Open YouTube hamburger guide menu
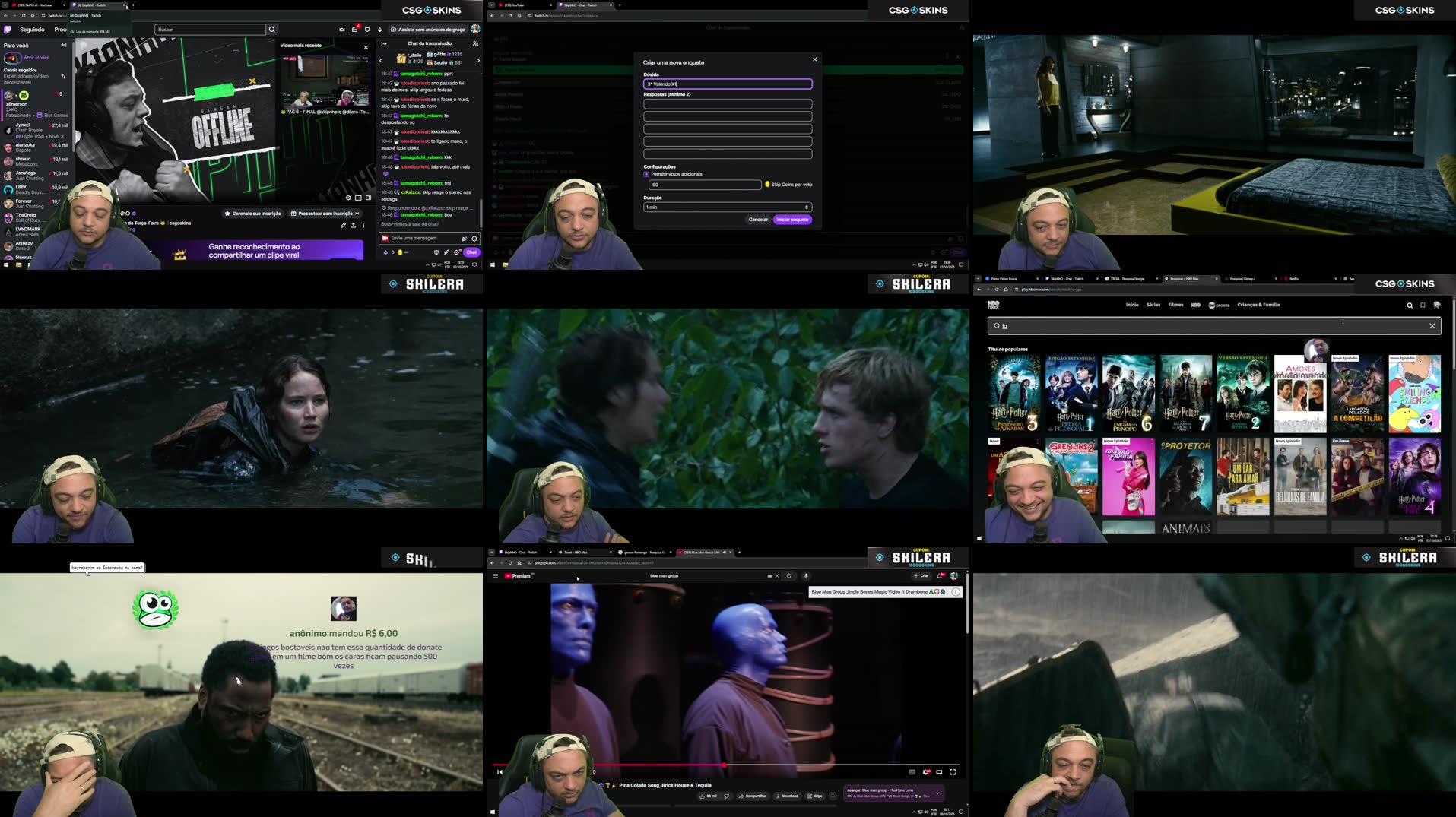This screenshot has height=817, width=1456. 496,576
